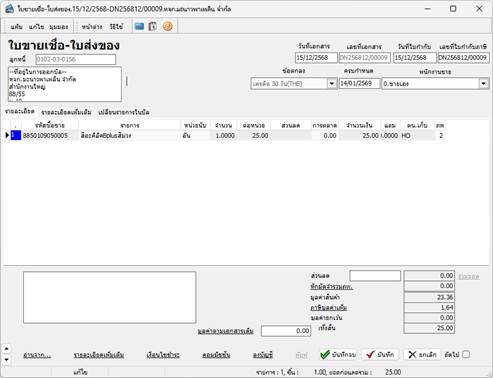Click the row pointer arrow beside line 1
The height and width of the screenshot is (378, 493).
click(7, 135)
